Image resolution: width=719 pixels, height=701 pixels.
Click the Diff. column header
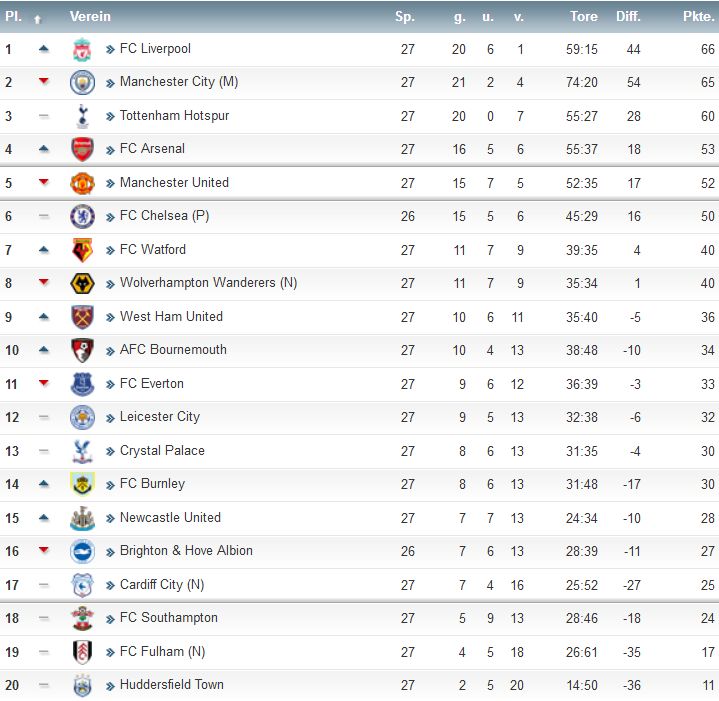(x=628, y=17)
